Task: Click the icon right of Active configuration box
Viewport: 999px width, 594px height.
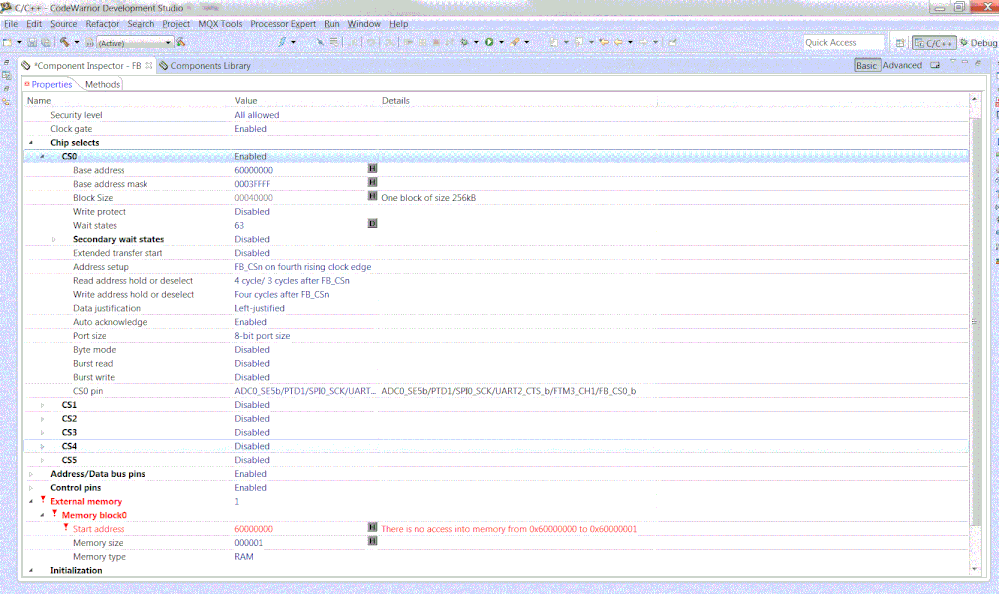Action: point(181,43)
